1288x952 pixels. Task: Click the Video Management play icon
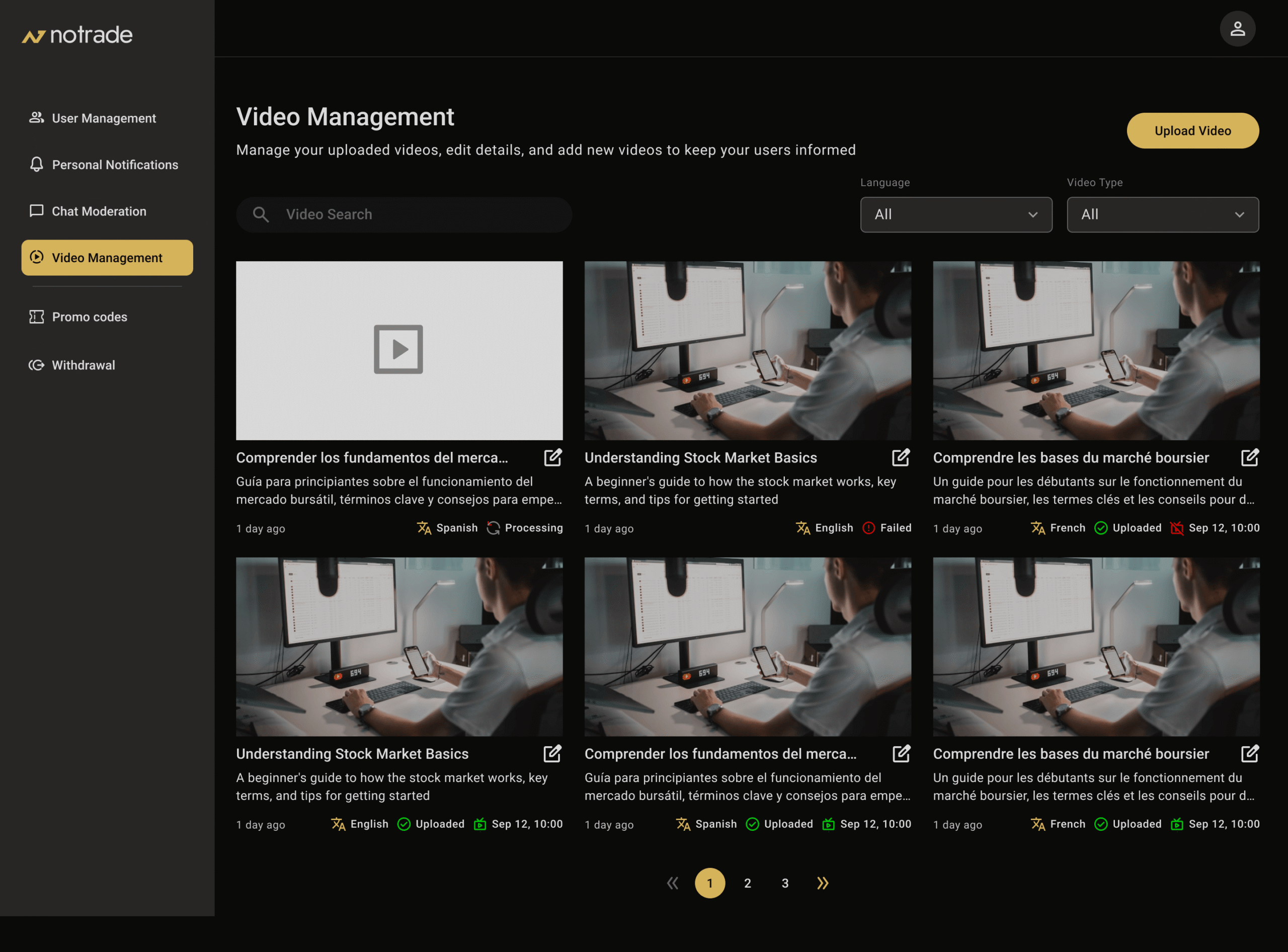coord(36,258)
